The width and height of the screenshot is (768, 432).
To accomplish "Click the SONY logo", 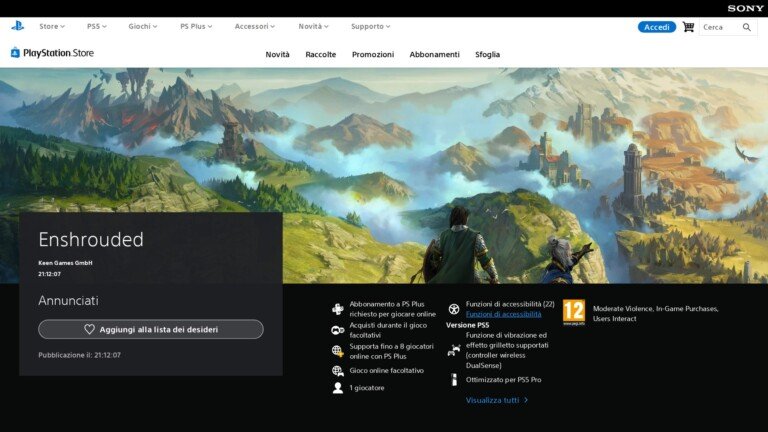I will pyautogui.click(x=745, y=8).
